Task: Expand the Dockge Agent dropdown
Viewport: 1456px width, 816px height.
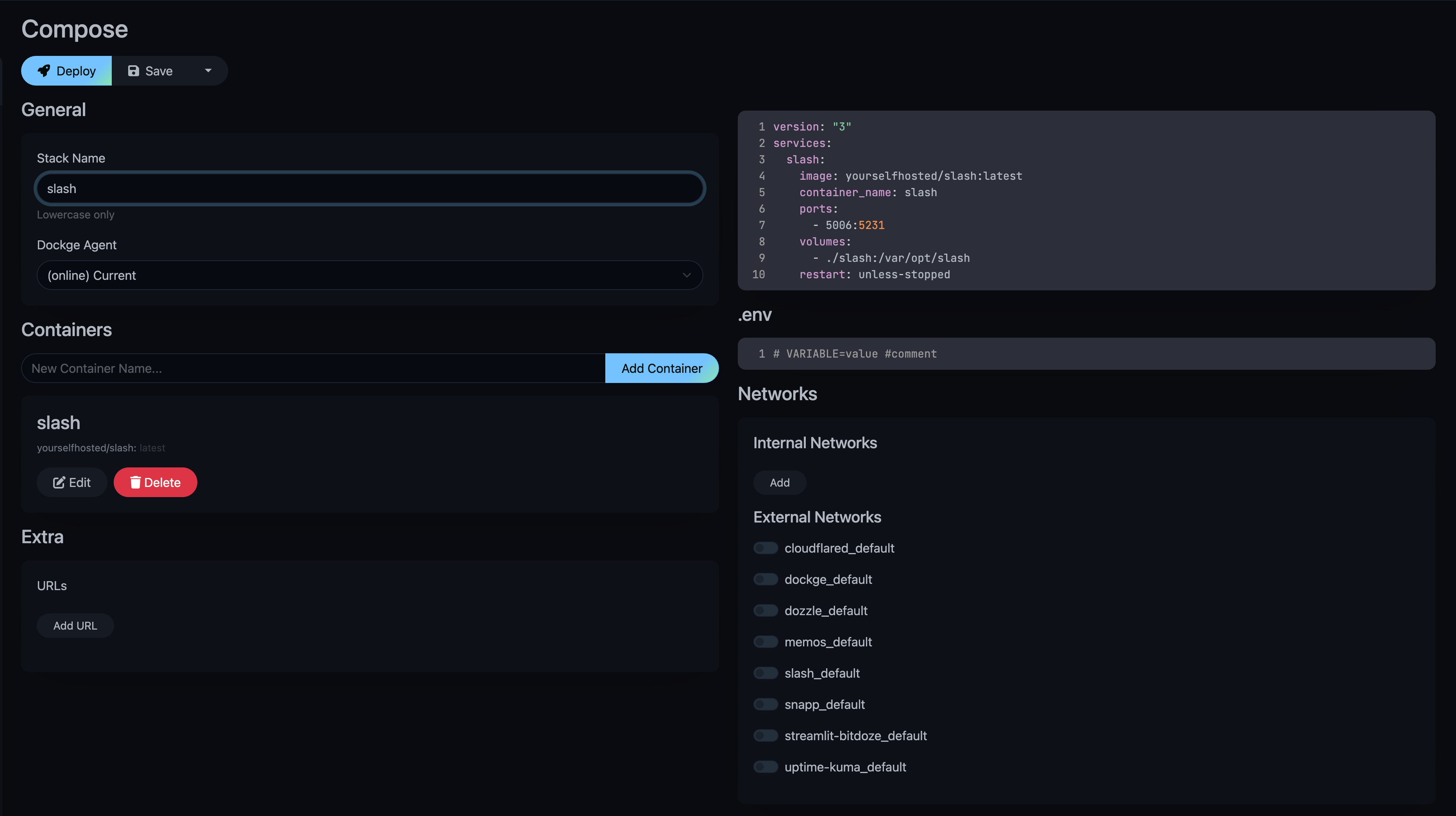Action: (x=369, y=275)
